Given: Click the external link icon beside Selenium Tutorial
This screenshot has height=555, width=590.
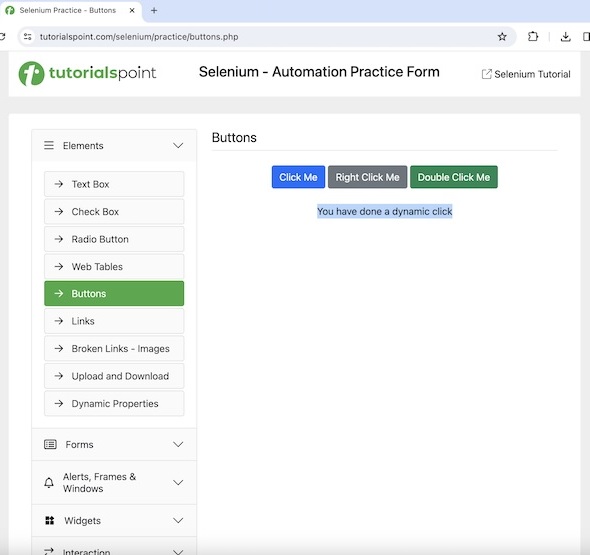Looking at the screenshot, I should (486, 74).
